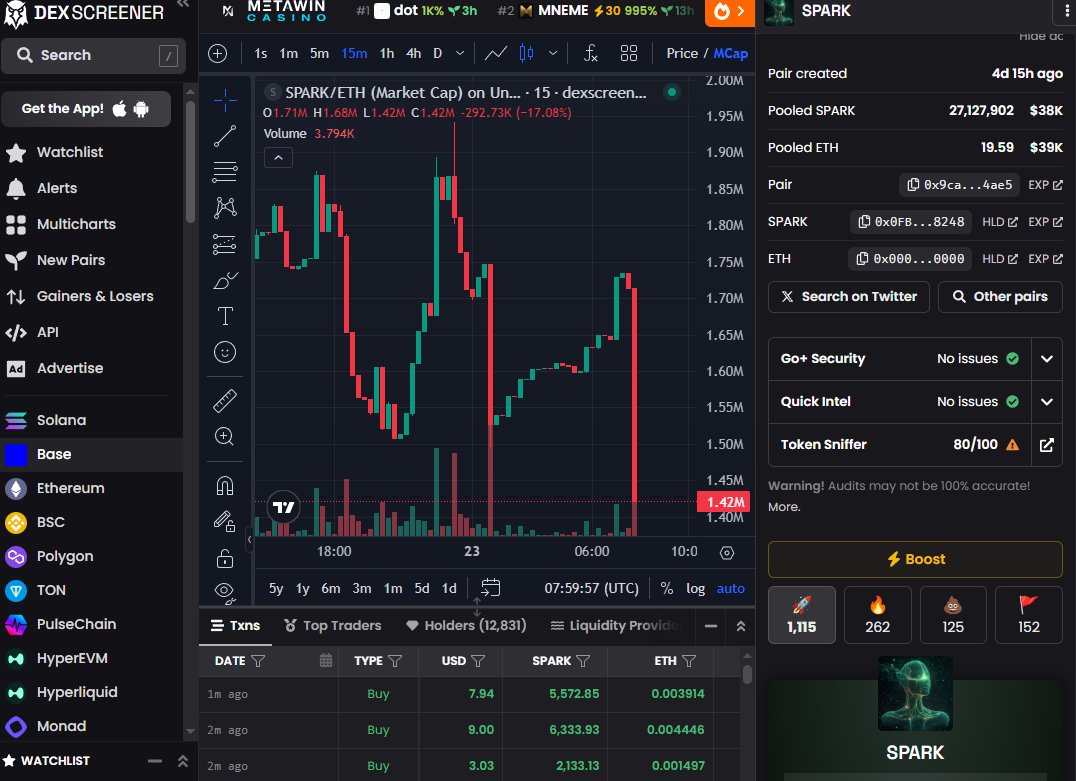
Task: Select the text annotation tool
Action: [224, 316]
